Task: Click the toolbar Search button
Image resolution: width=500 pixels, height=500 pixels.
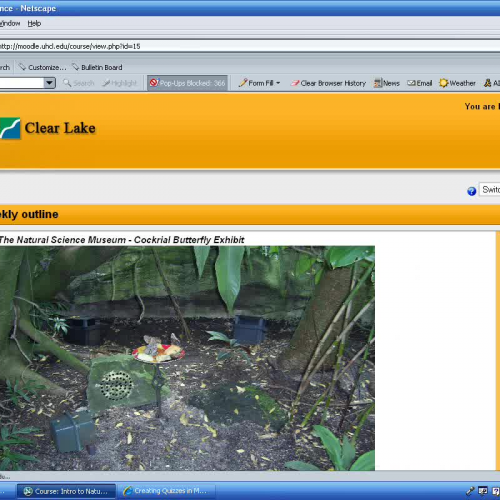Action: (79, 83)
